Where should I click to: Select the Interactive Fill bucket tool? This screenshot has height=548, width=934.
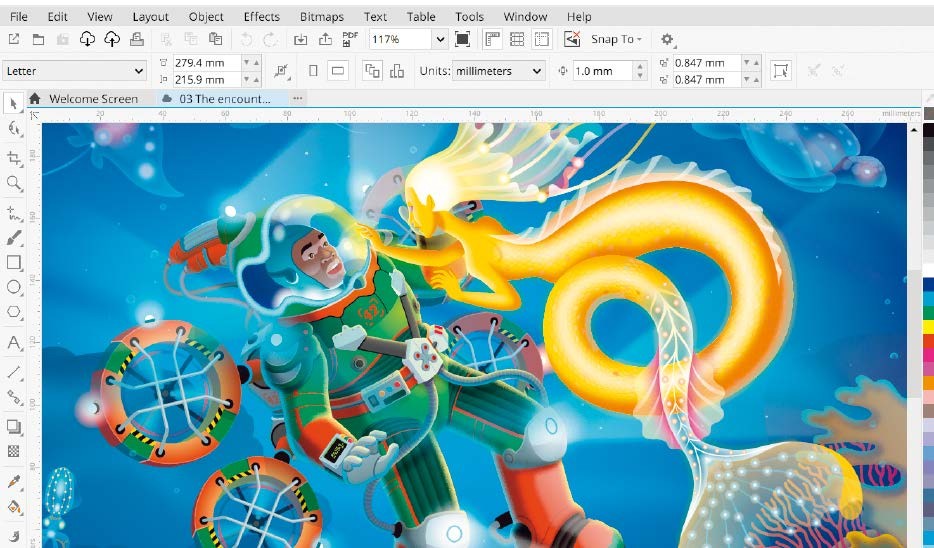point(14,507)
